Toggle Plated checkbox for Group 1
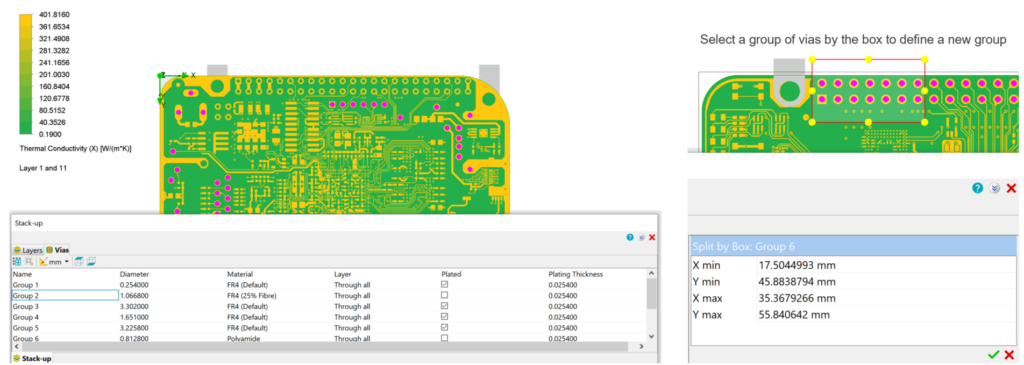The image size is (1024, 365). [445, 285]
